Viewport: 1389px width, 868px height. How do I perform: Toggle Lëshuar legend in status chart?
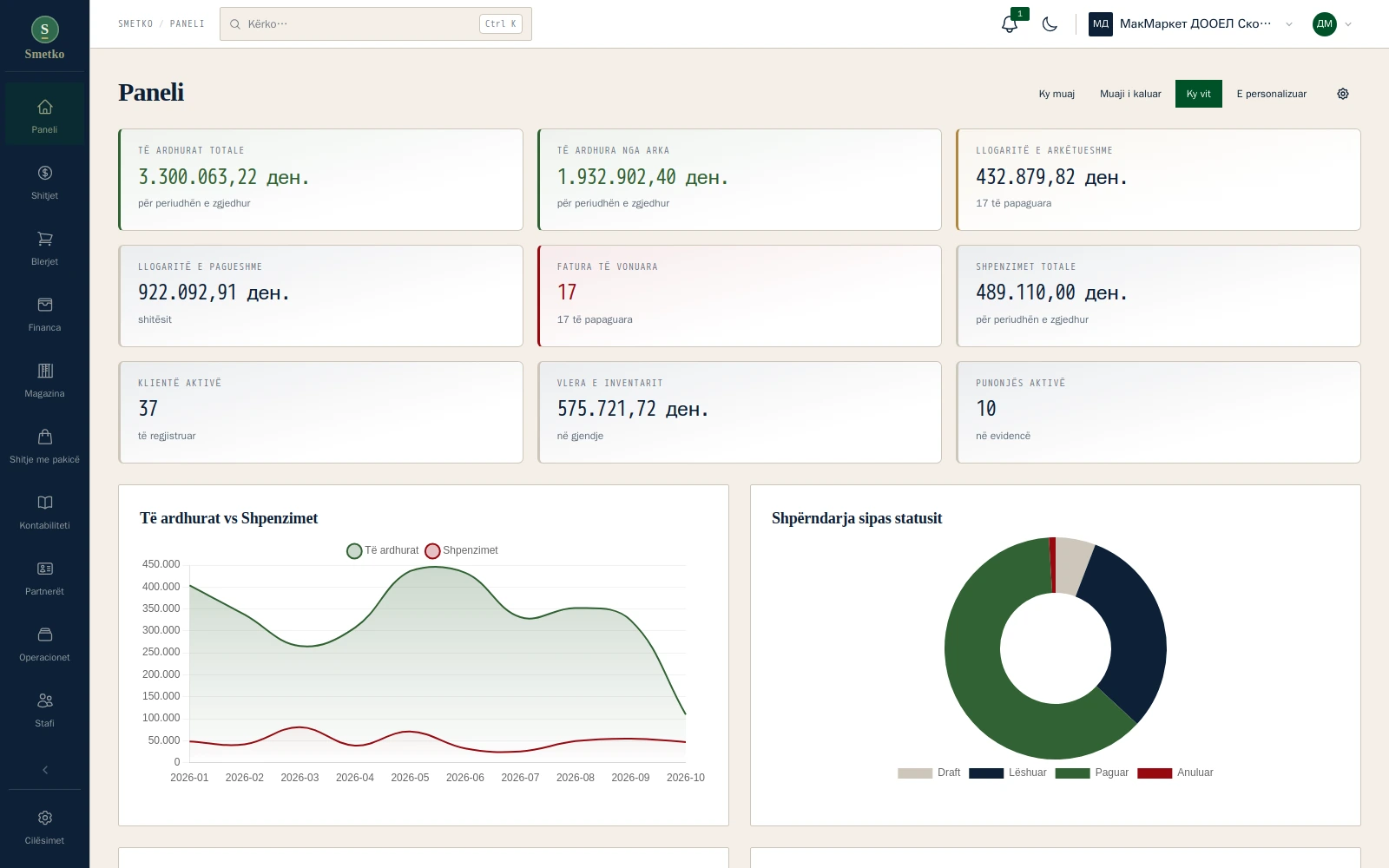click(x=1008, y=773)
